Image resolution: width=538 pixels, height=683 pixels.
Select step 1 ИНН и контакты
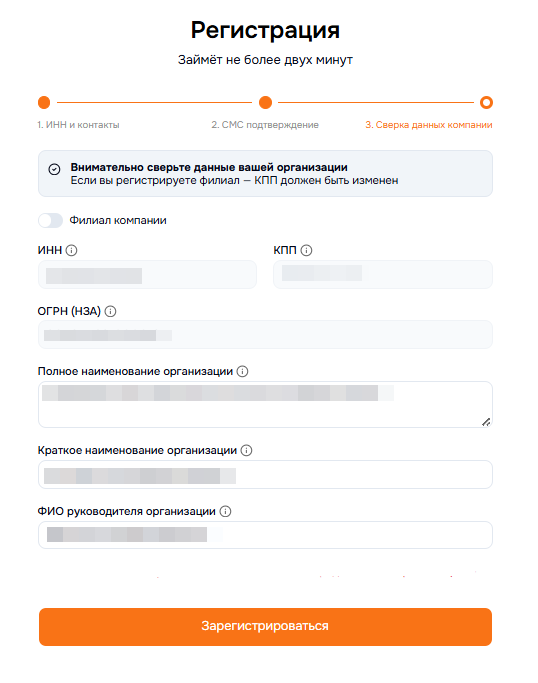click(x=78, y=125)
